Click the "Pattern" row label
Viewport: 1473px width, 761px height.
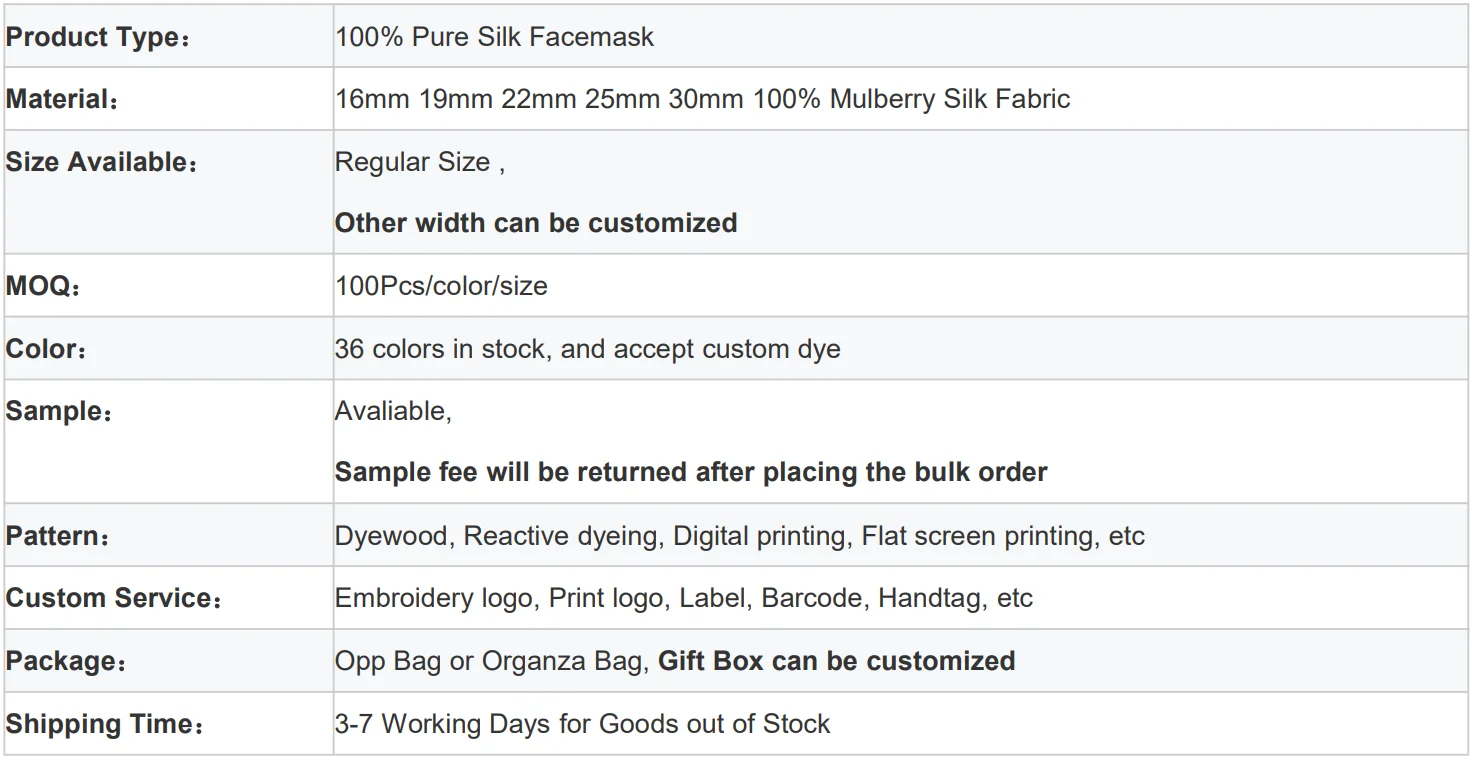57,536
